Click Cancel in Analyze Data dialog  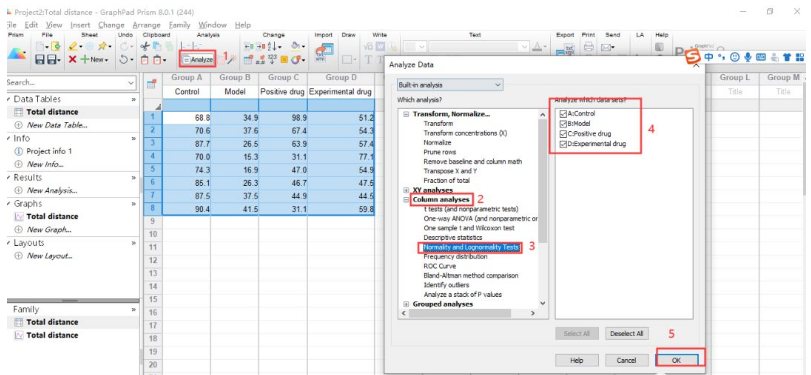point(626,360)
